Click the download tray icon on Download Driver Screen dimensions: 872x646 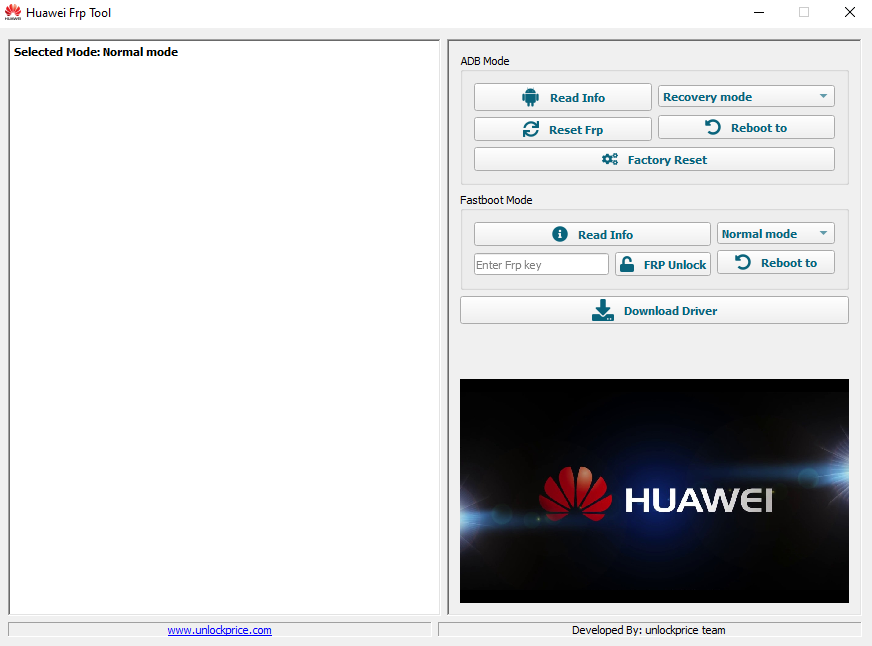point(603,310)
